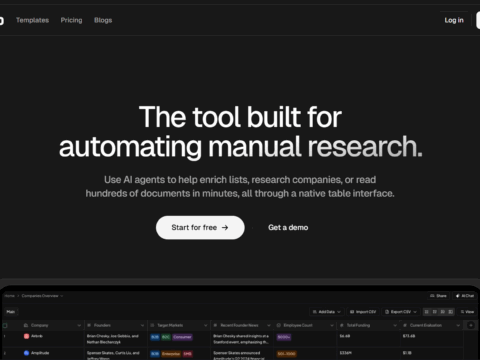Image resolution: width=480 pixels, height=360 pixels.
Task: Click the B2C tag in Airbnb row
Action: point(166,337)
